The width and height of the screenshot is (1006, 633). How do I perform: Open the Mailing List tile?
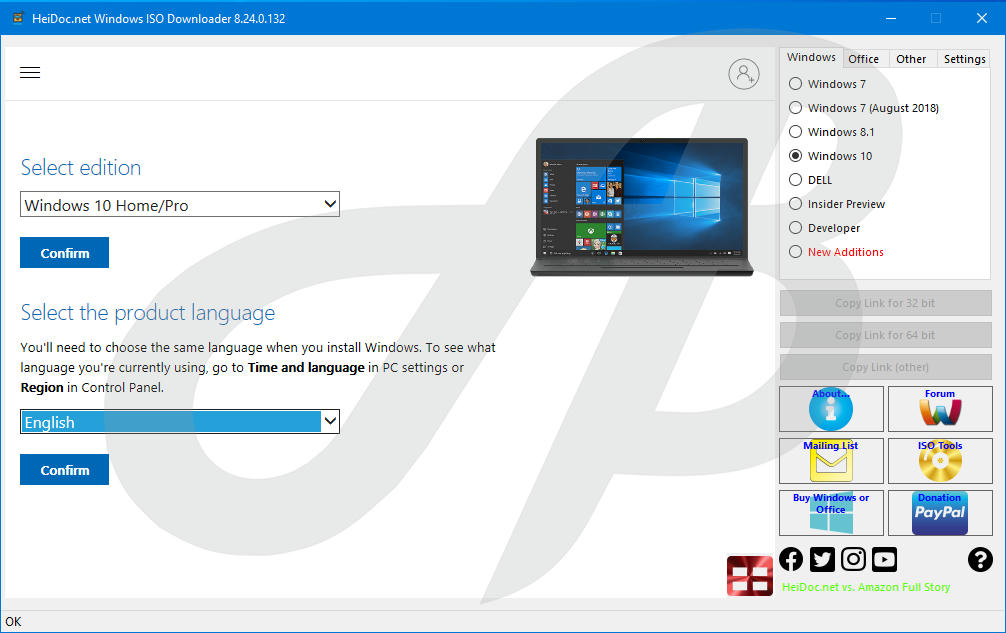831,460
